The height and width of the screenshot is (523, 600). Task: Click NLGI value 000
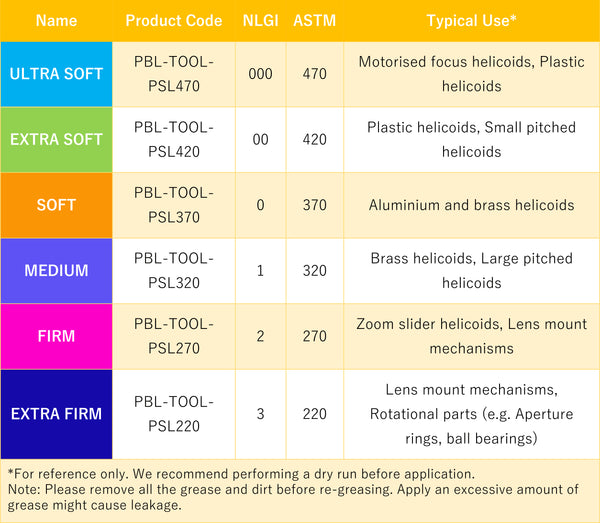click(x=260, y=74)
